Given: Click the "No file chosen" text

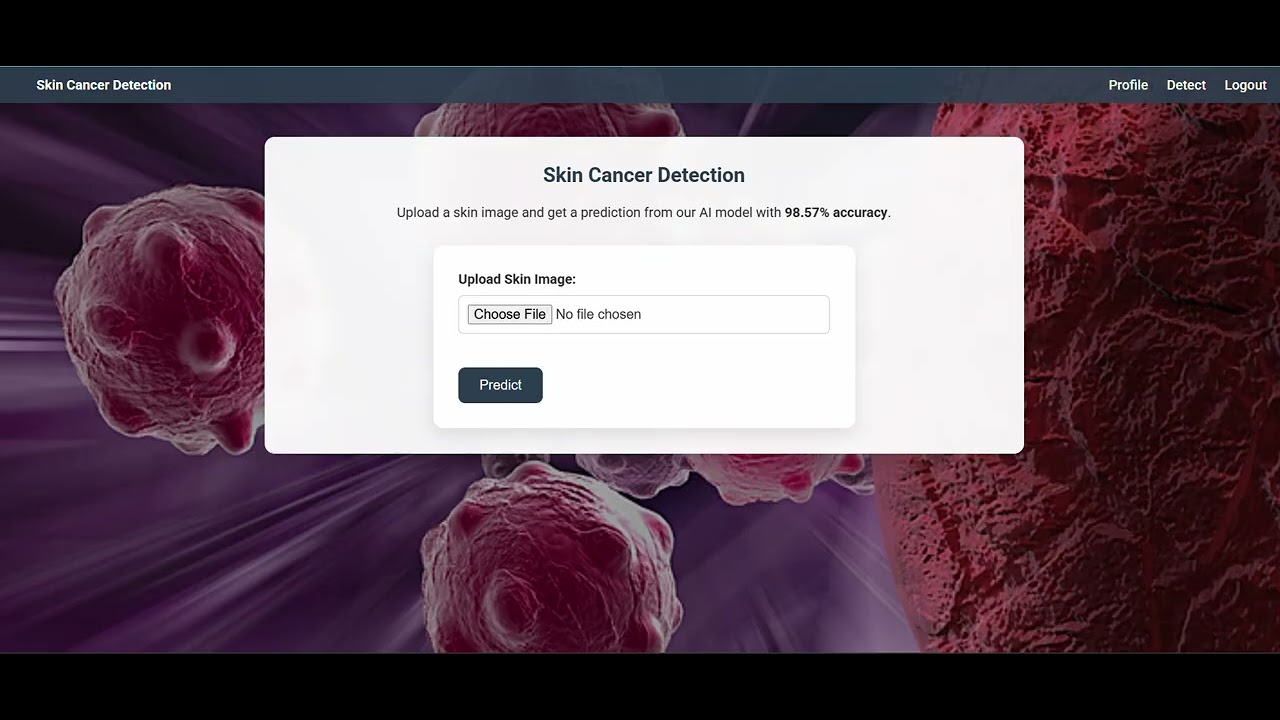Looking at the screenshot, I should 598,314.
